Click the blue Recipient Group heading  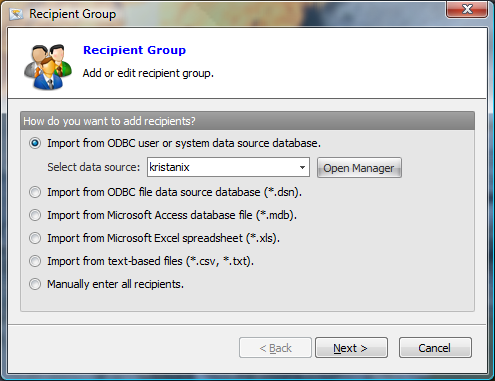tap(134, 50)
